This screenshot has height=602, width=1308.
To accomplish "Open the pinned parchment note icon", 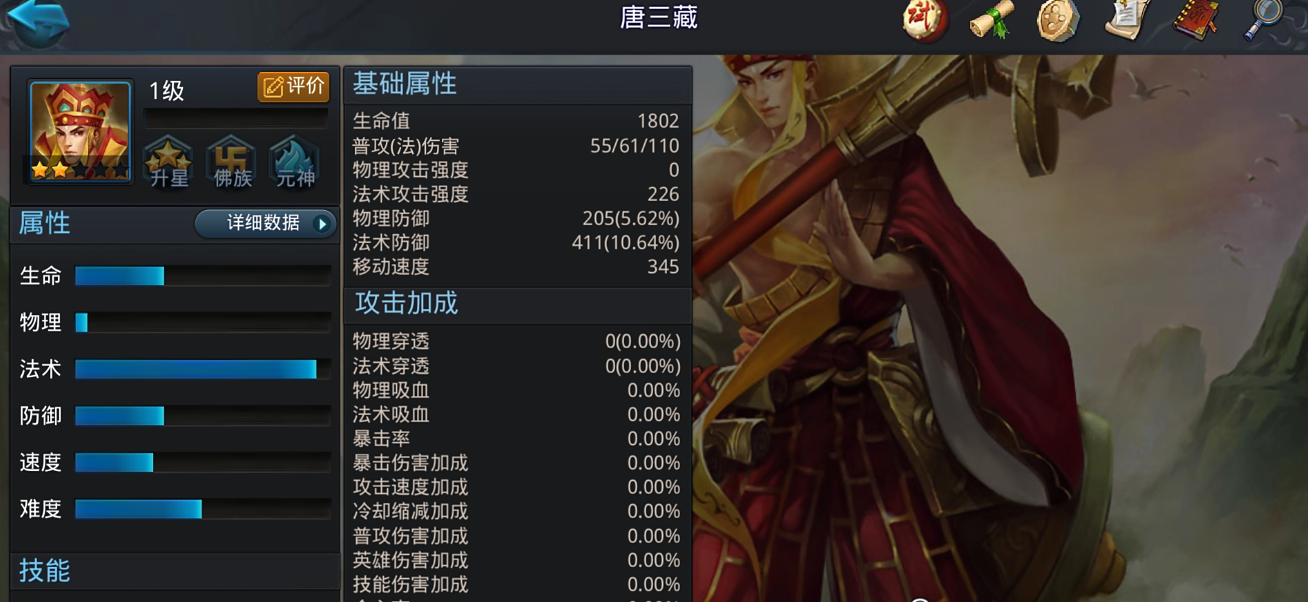I will click(x=1128, y=20).
